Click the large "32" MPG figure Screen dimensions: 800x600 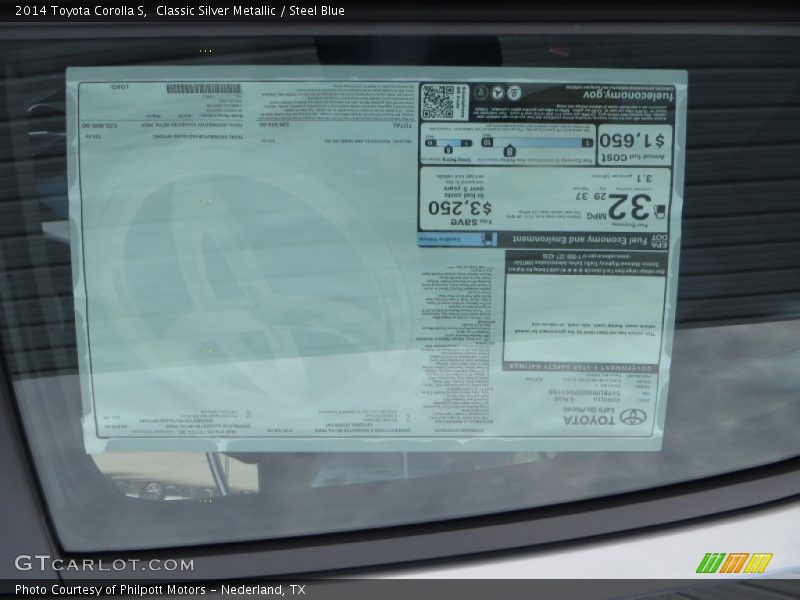tap(630, 206)
